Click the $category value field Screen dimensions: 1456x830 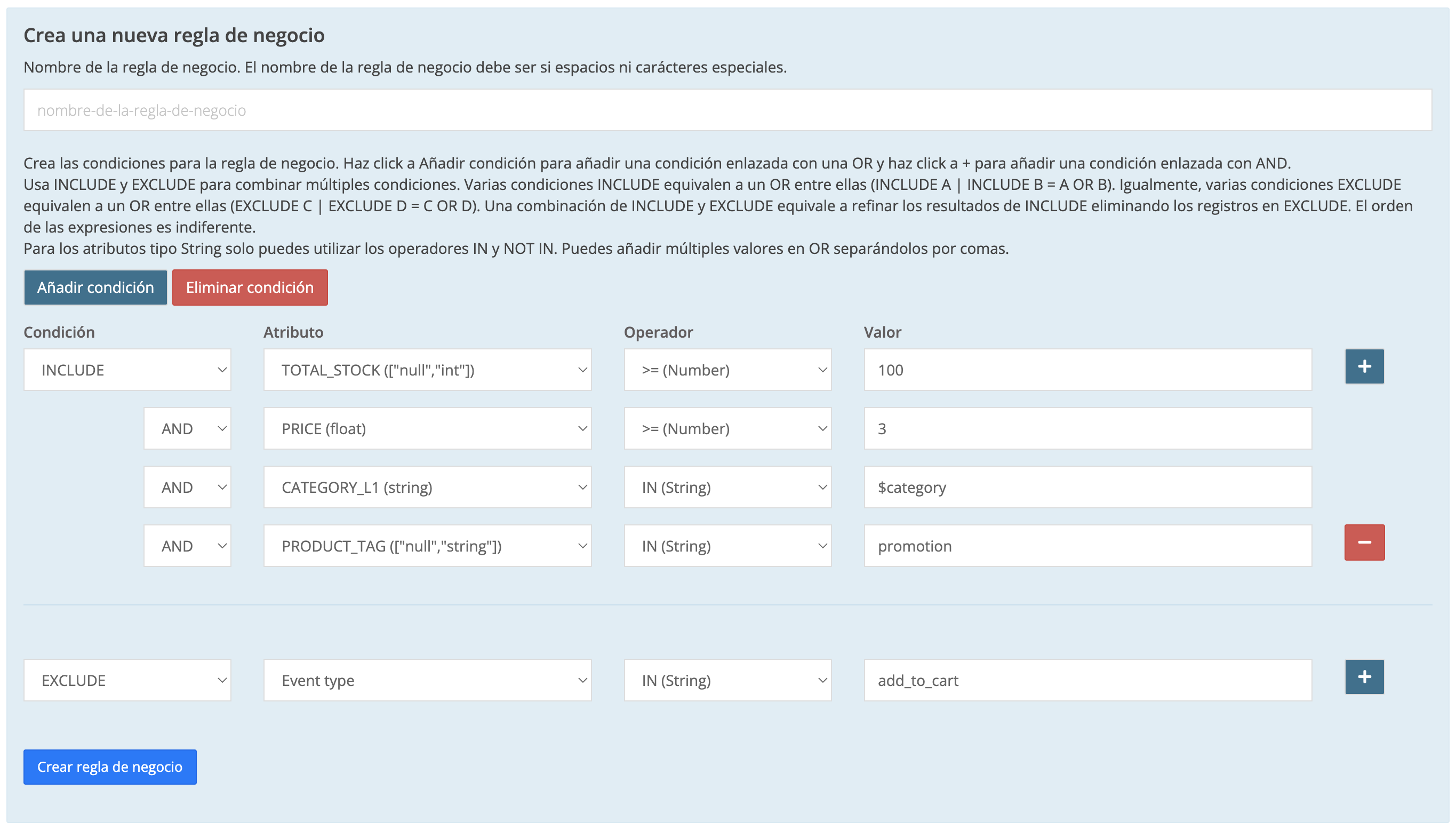[1087, 488]
